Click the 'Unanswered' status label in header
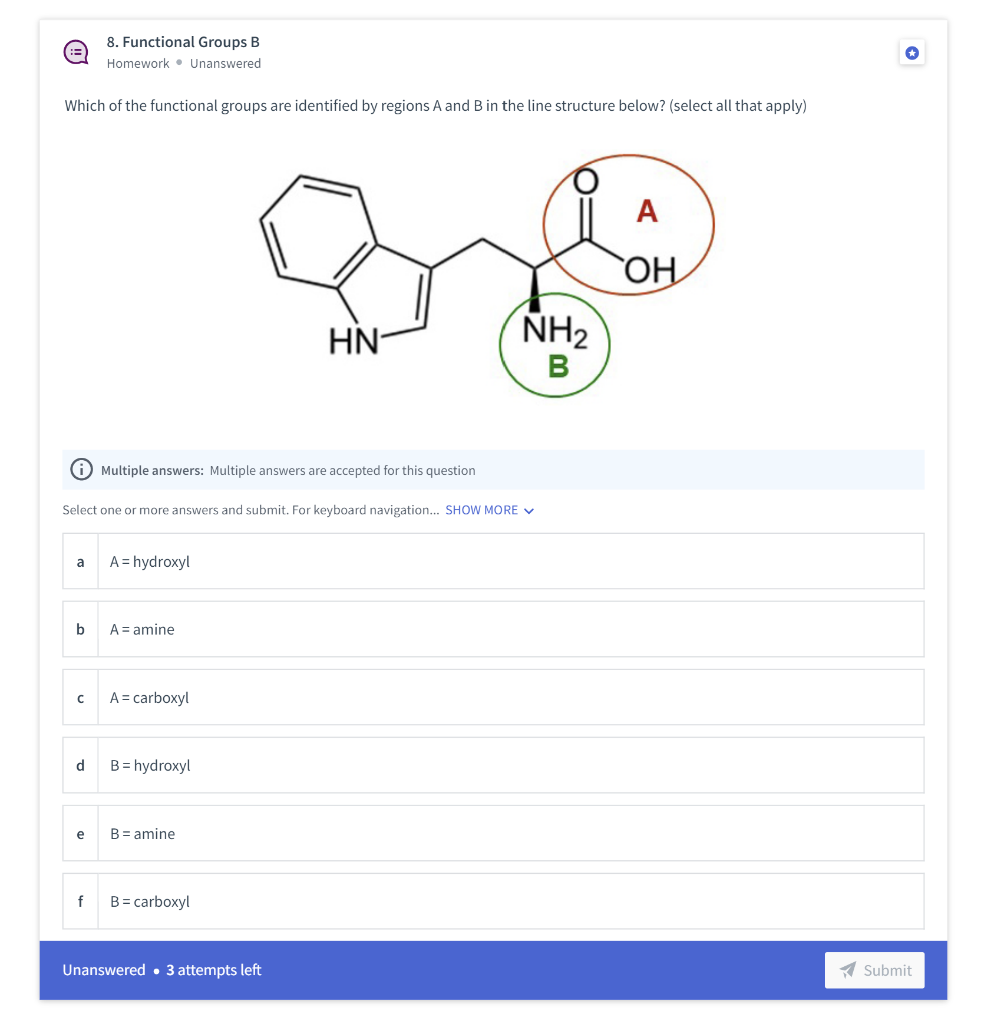1004x1024 pixels. click(225, 63)
